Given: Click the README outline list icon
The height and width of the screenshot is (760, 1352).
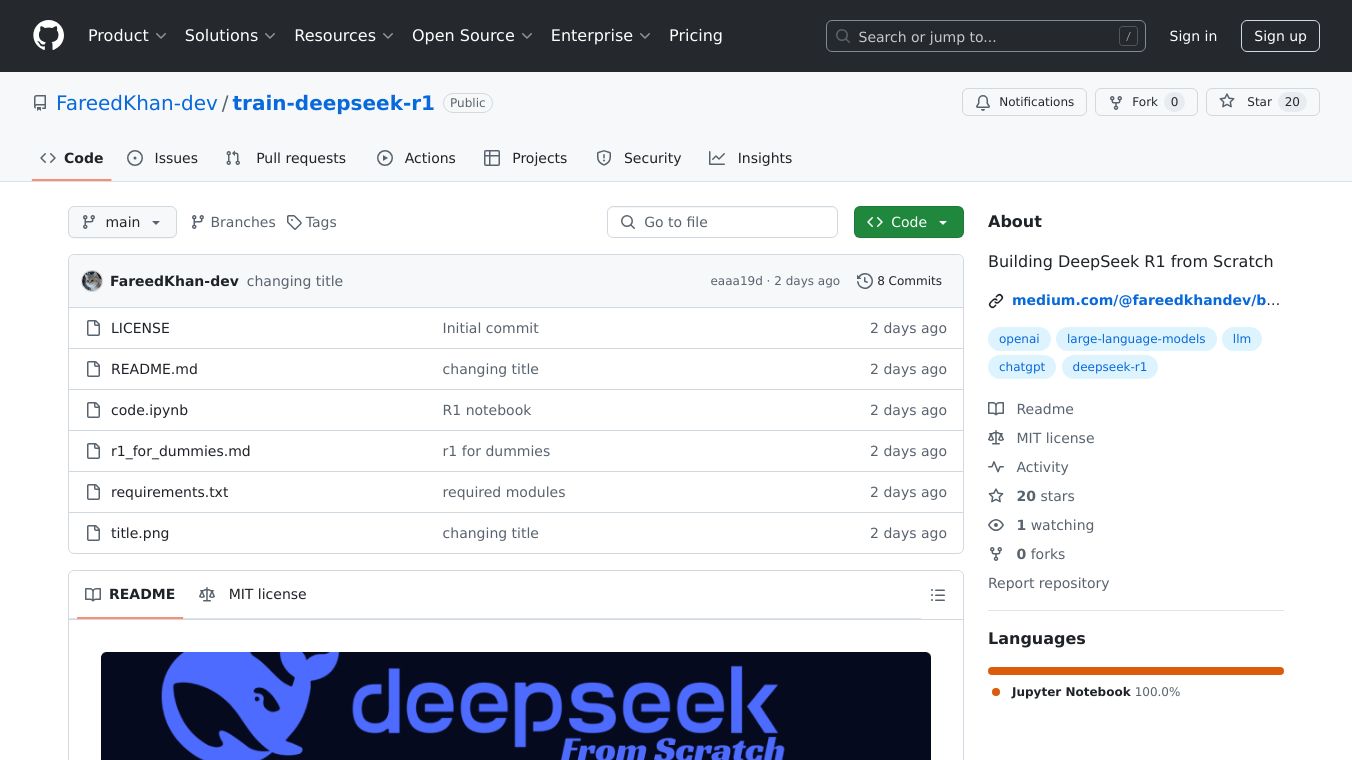Looking at the screenshot, I should 937,595.
